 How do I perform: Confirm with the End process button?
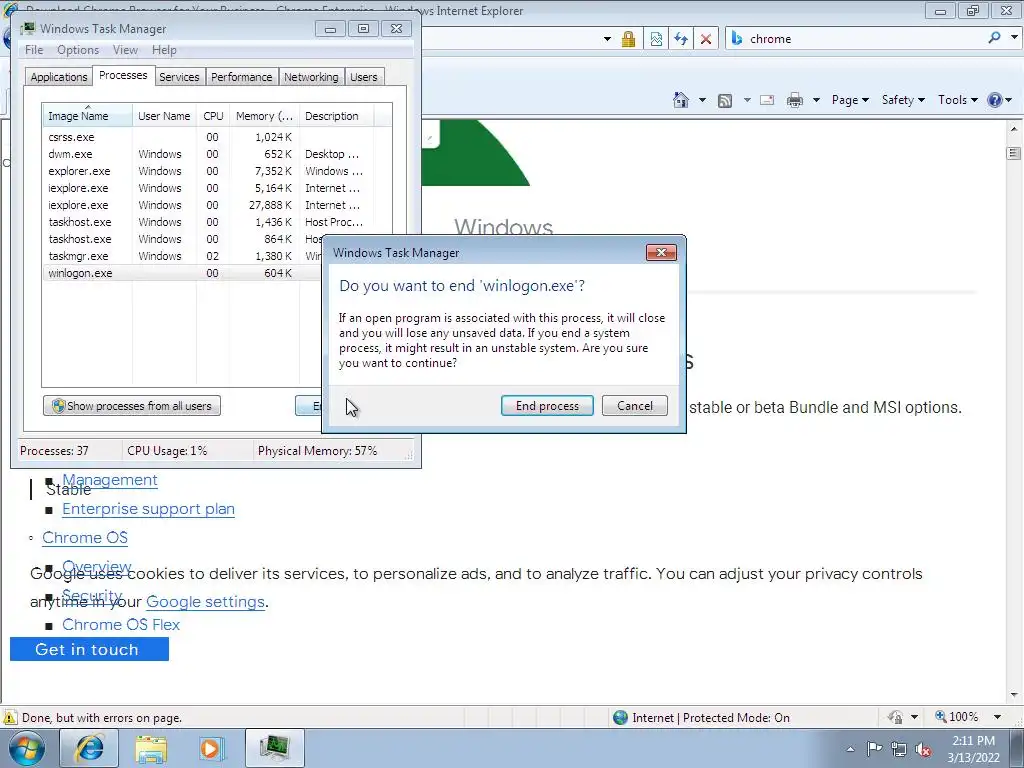tap(547, 406)
